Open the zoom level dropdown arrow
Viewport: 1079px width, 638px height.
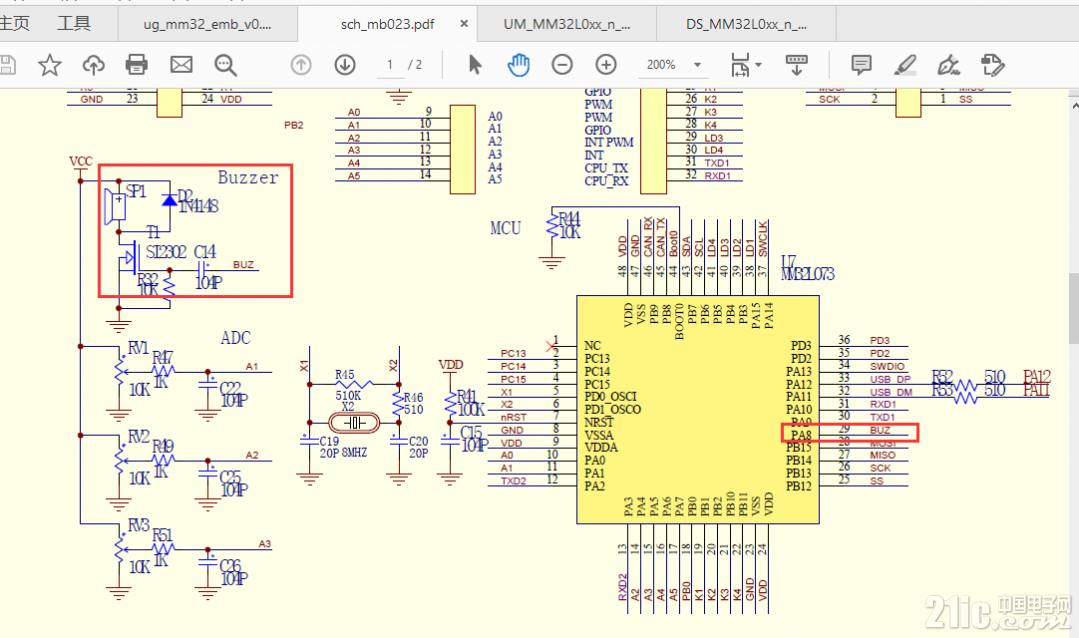[x=697, y=65]
